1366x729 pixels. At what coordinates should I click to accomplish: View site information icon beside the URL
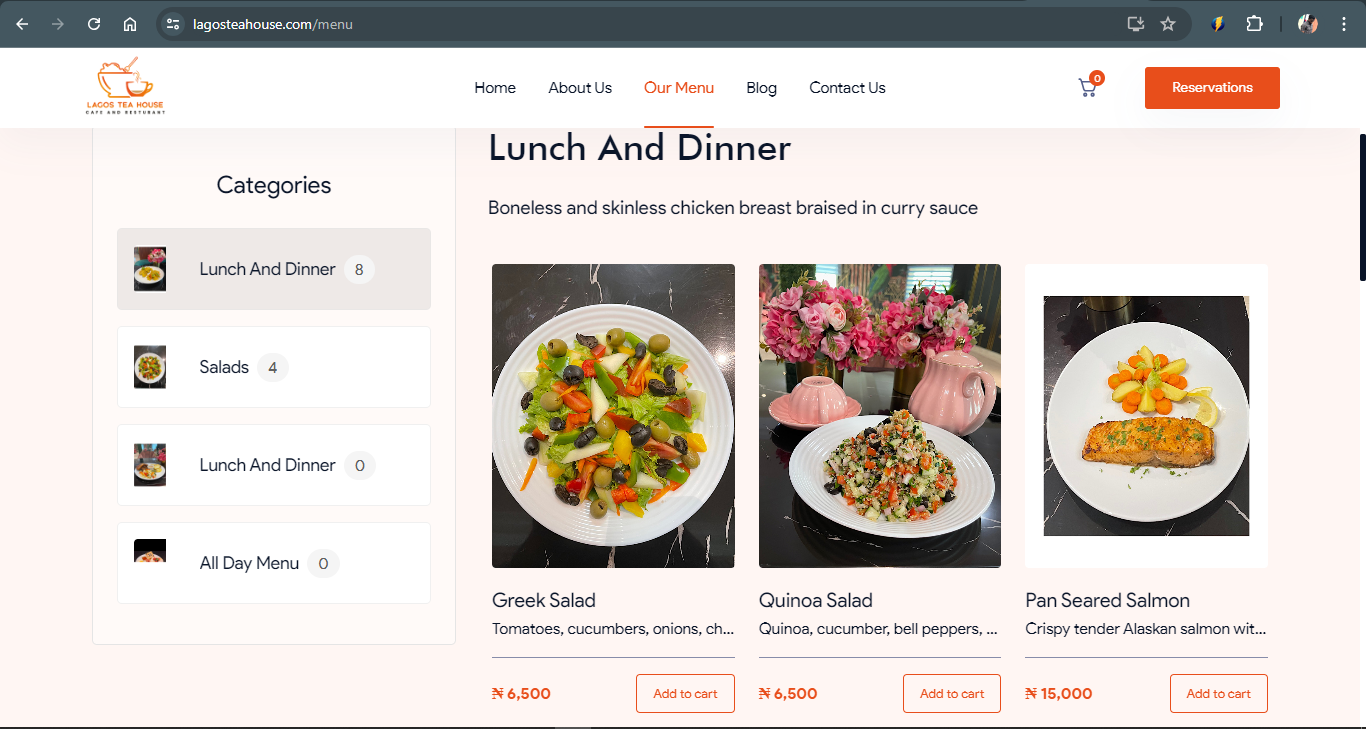pyautogui.click(x=173, y=24)
